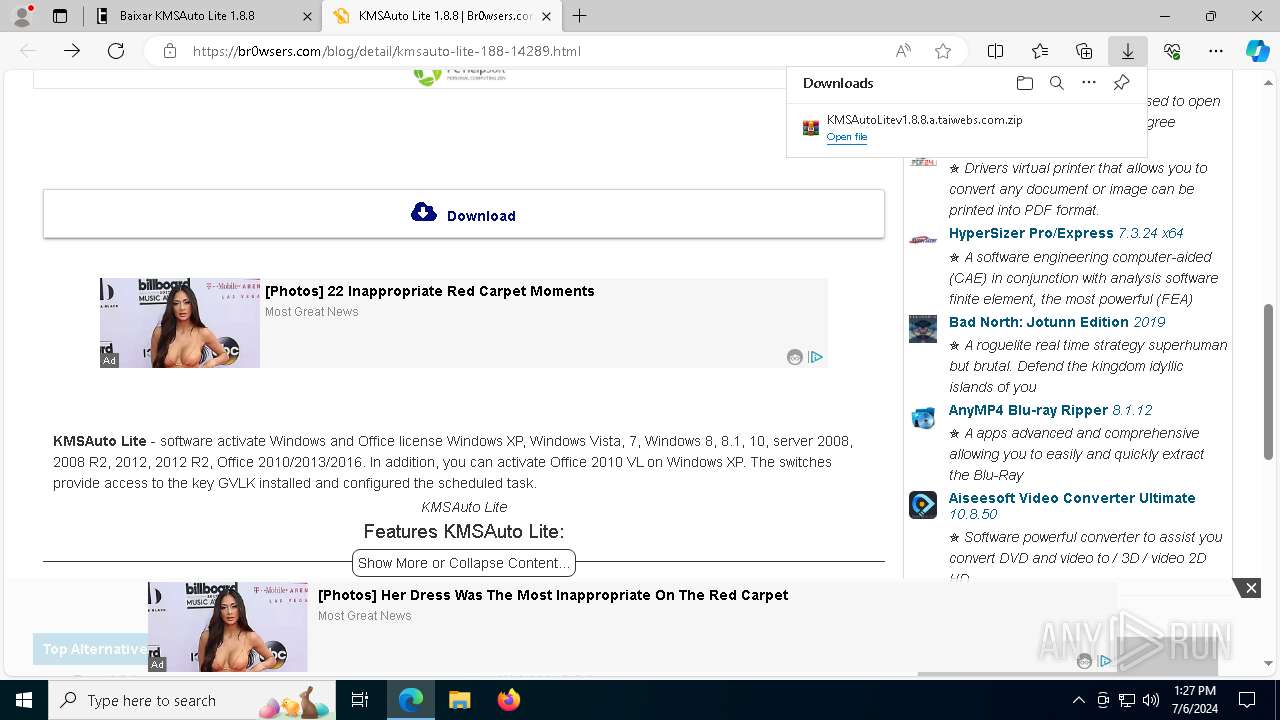The image size is (1280, 720).
Task: Click the upper ad thumbnail image
Action: point(180,323)
